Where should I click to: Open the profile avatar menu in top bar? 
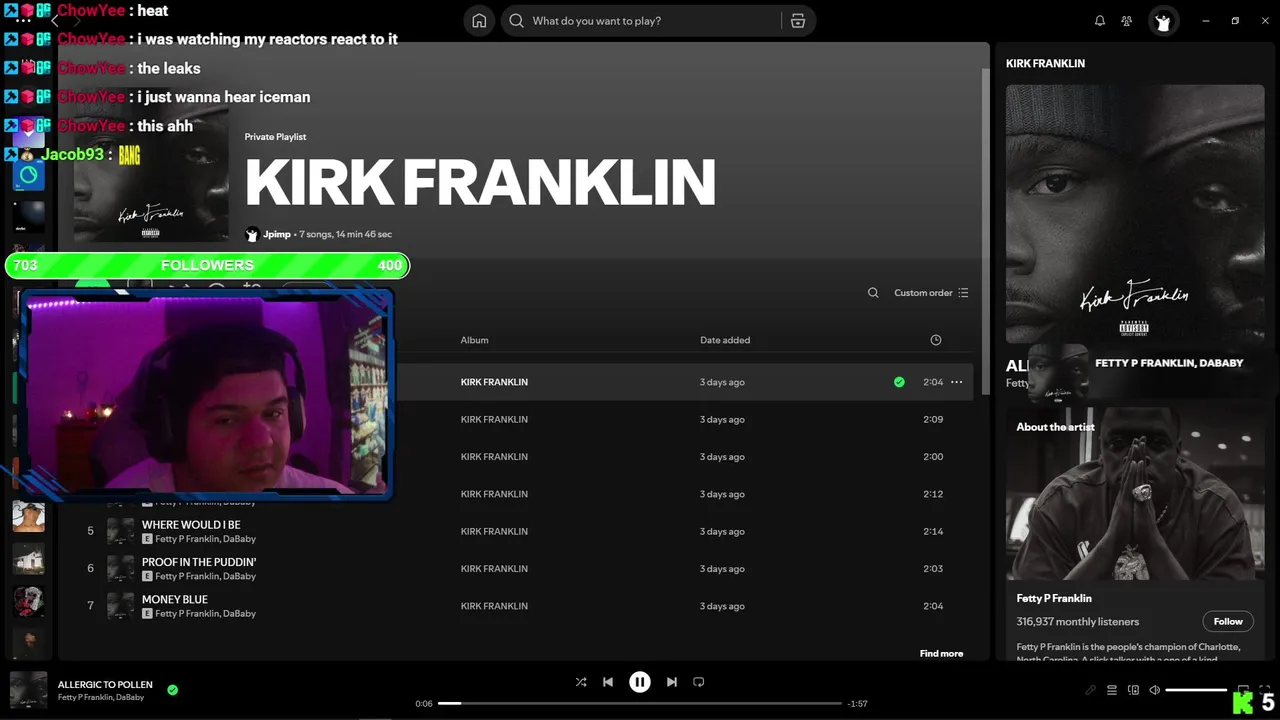1163,21
